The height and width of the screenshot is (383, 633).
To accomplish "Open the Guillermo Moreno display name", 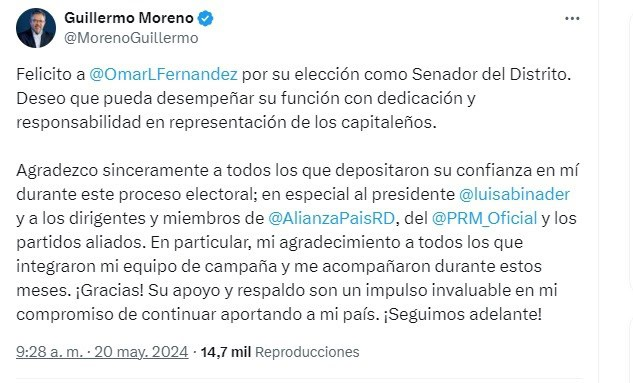I will [129, 18].
